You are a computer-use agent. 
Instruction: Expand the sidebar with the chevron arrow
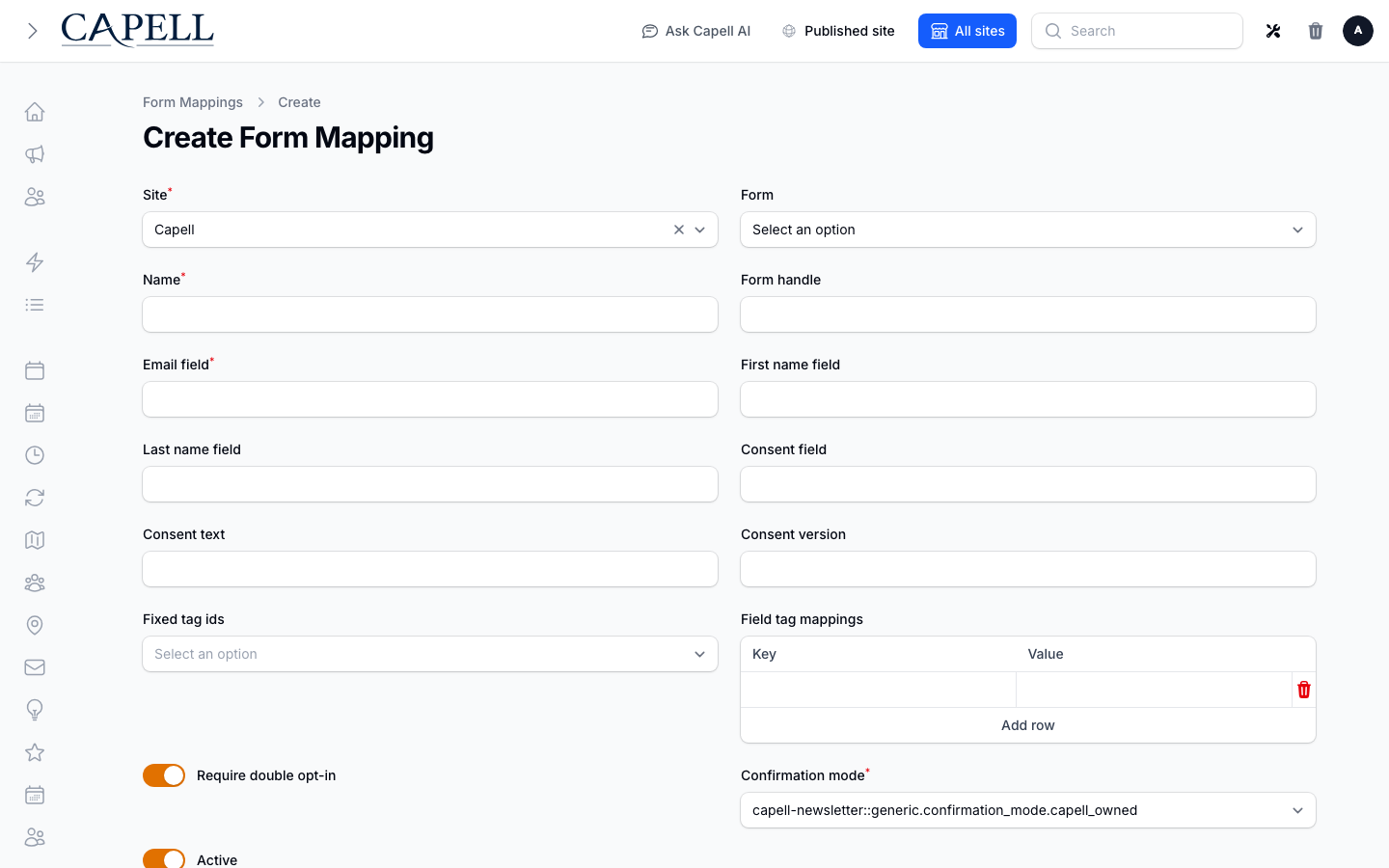click(x=33, y=31)
